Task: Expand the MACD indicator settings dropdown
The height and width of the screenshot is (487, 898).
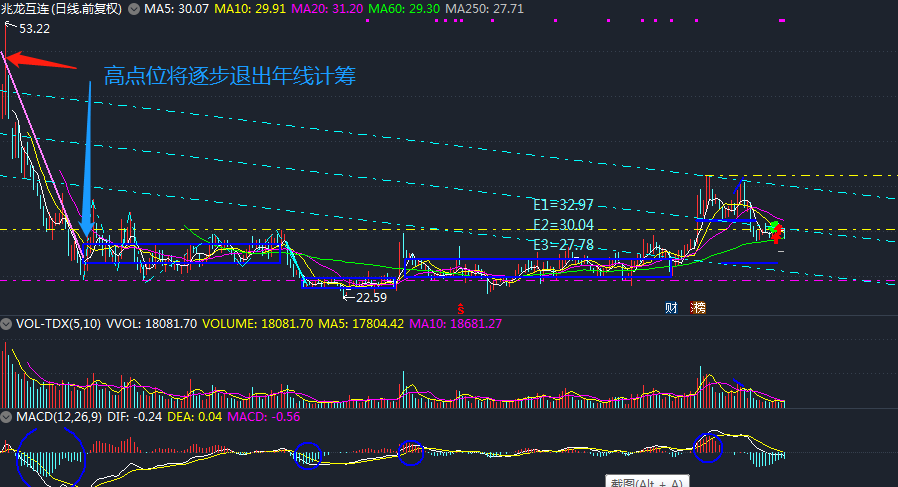Action: coord(6,417)
